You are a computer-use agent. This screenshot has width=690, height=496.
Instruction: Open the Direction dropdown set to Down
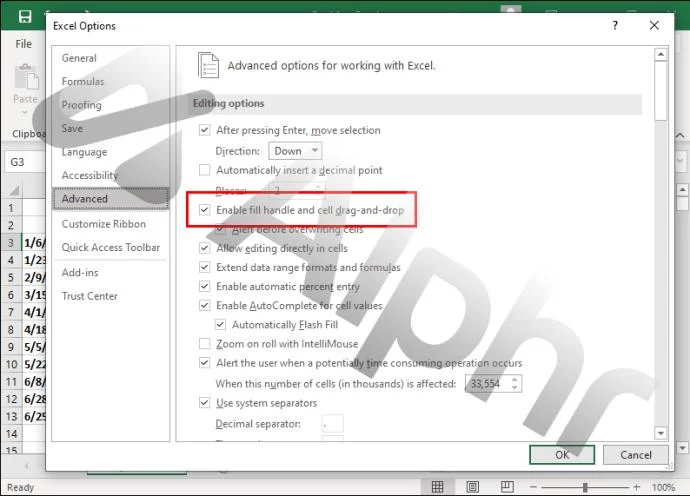click(295, 151)
